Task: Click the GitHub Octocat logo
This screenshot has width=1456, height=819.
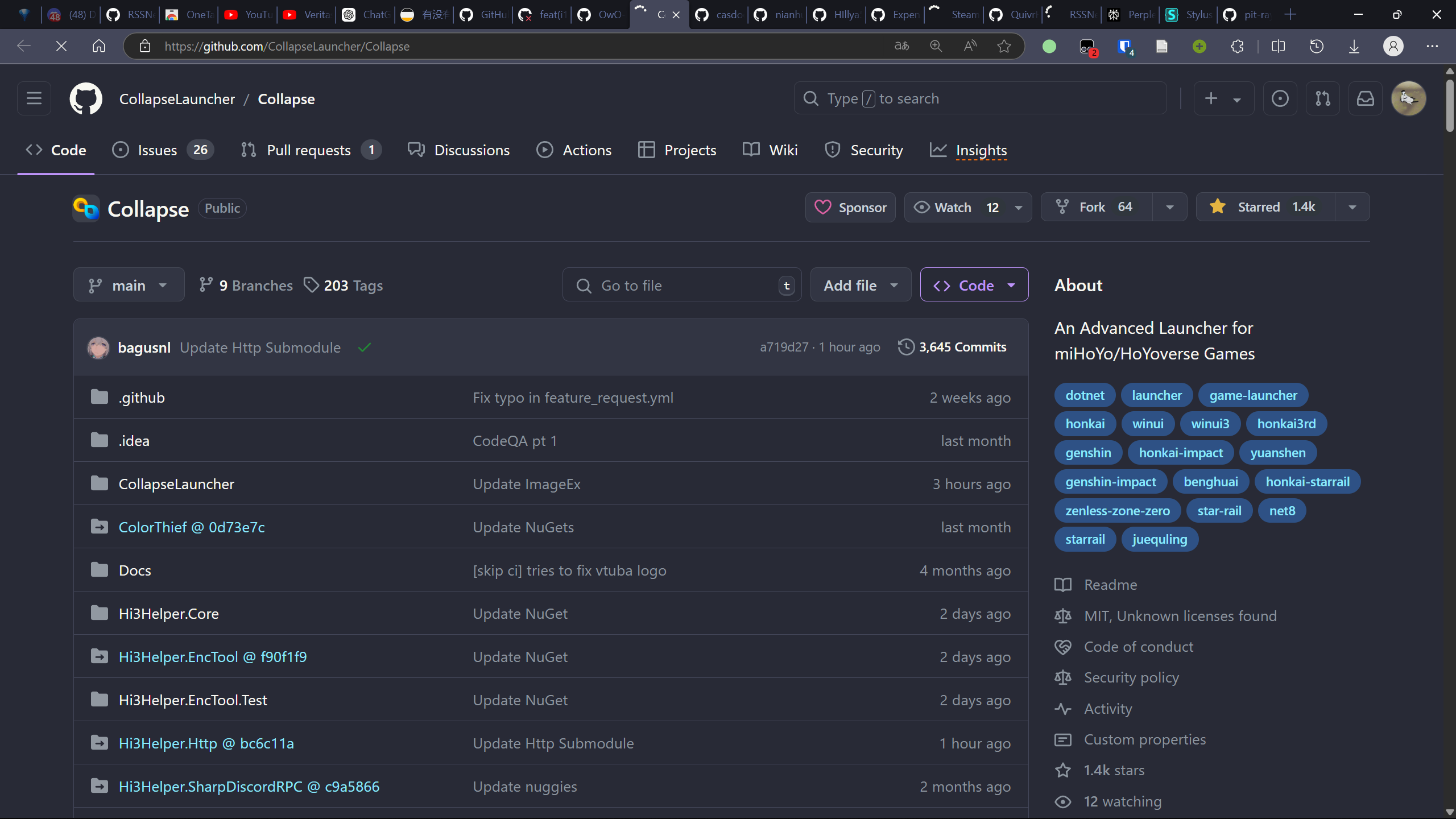Action: pos(86,98)
